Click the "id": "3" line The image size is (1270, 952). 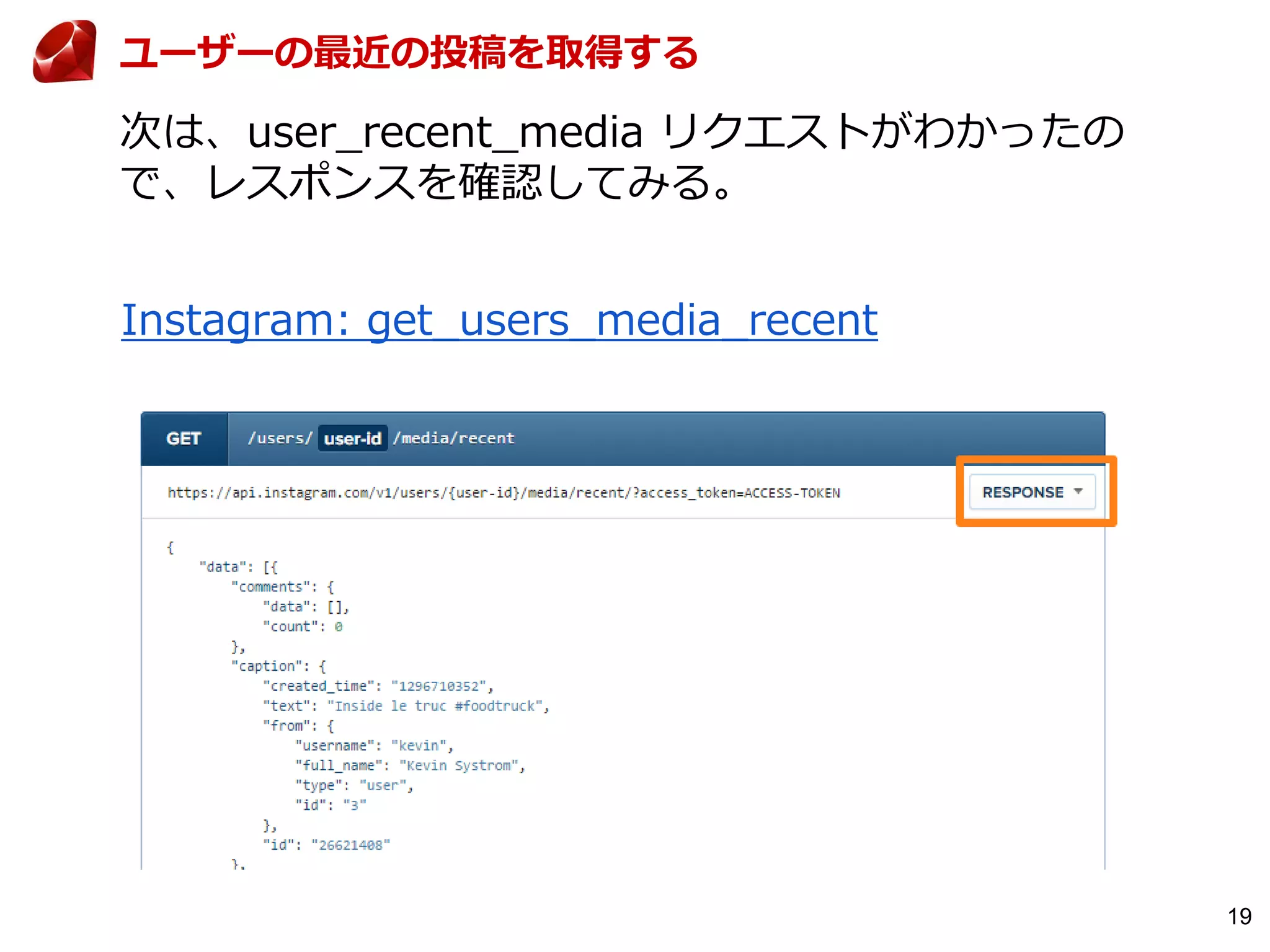pyautogui.click(x=331, y=805)
